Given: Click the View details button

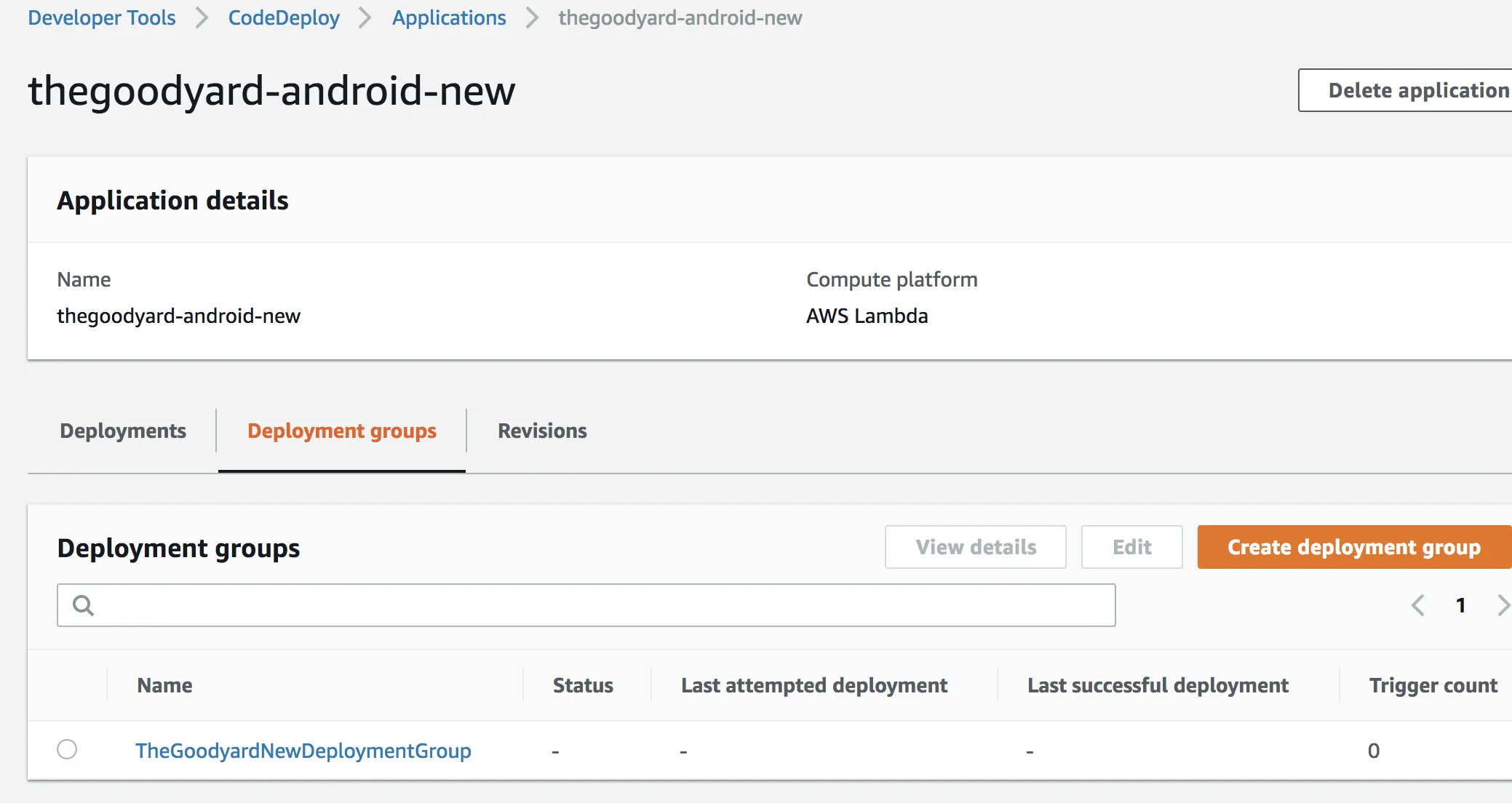Looking at the screenshot, I should pyautogui.click(x=976, y=547).
